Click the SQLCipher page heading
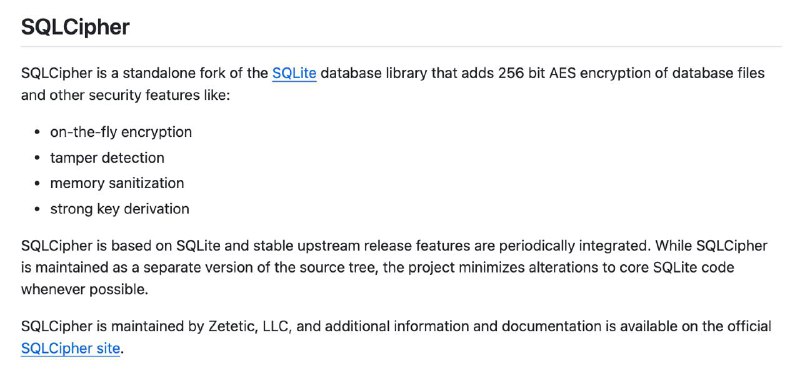The height and width of the screenshot is (376, 800). pos(76,27)
